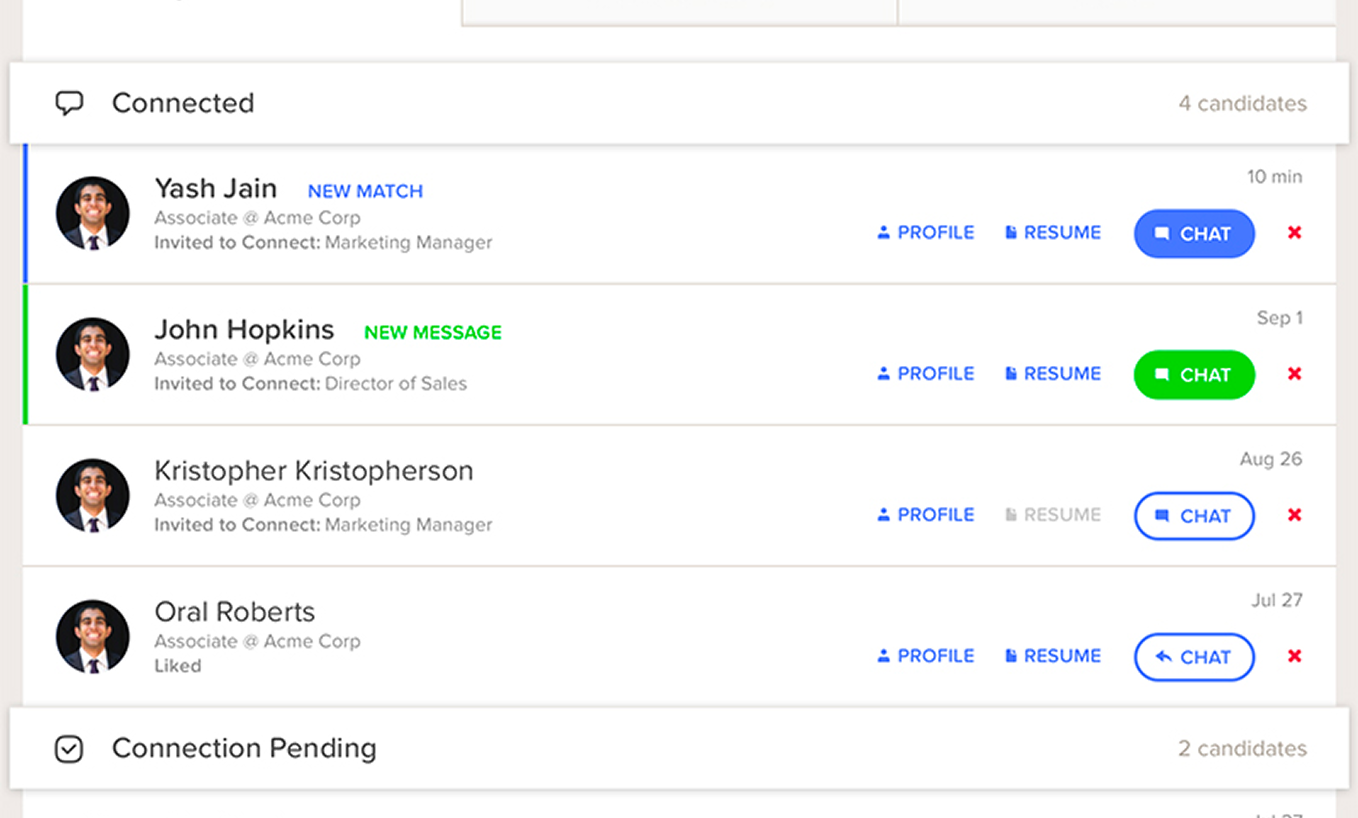Expand the Connection Pending section header
Viewport: 1358px width, 818px height.
[679, 748]
